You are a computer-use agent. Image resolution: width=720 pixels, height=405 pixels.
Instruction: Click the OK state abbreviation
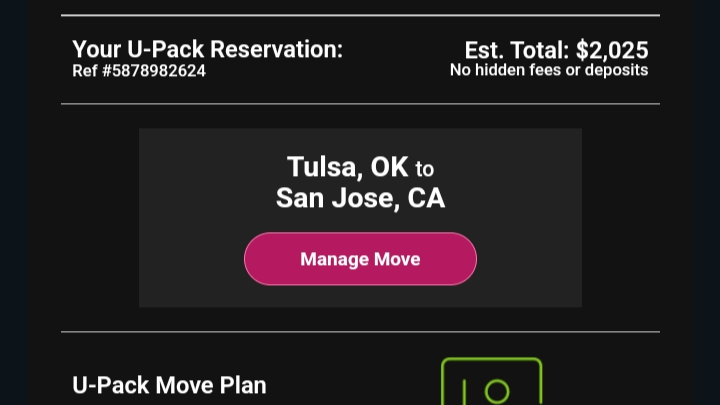(389, 166)
